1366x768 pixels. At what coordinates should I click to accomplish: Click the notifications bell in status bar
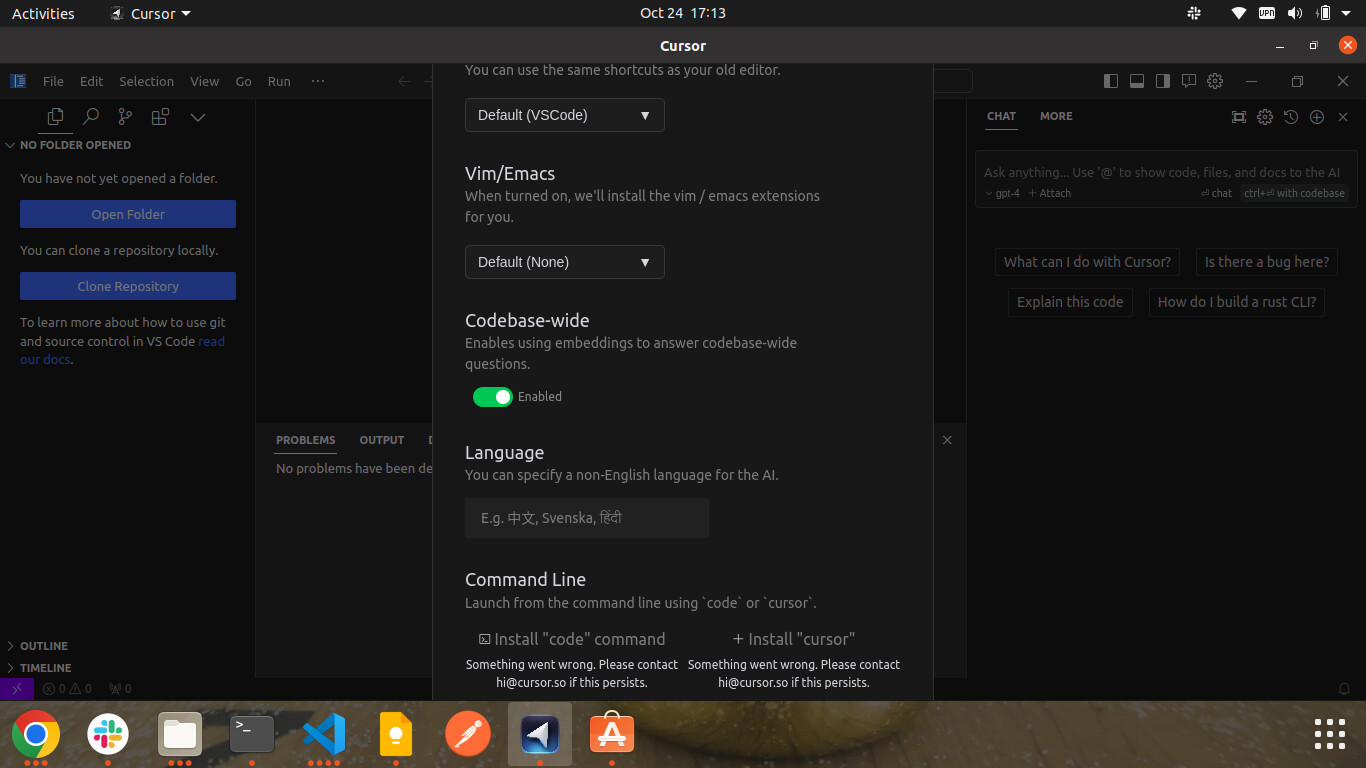coord(1345,689)
